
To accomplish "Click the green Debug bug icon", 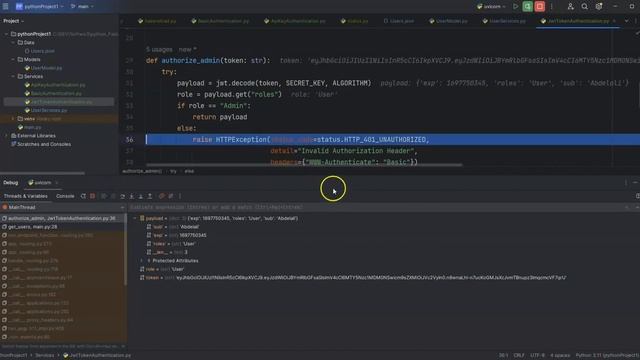I will coord(527,7).
